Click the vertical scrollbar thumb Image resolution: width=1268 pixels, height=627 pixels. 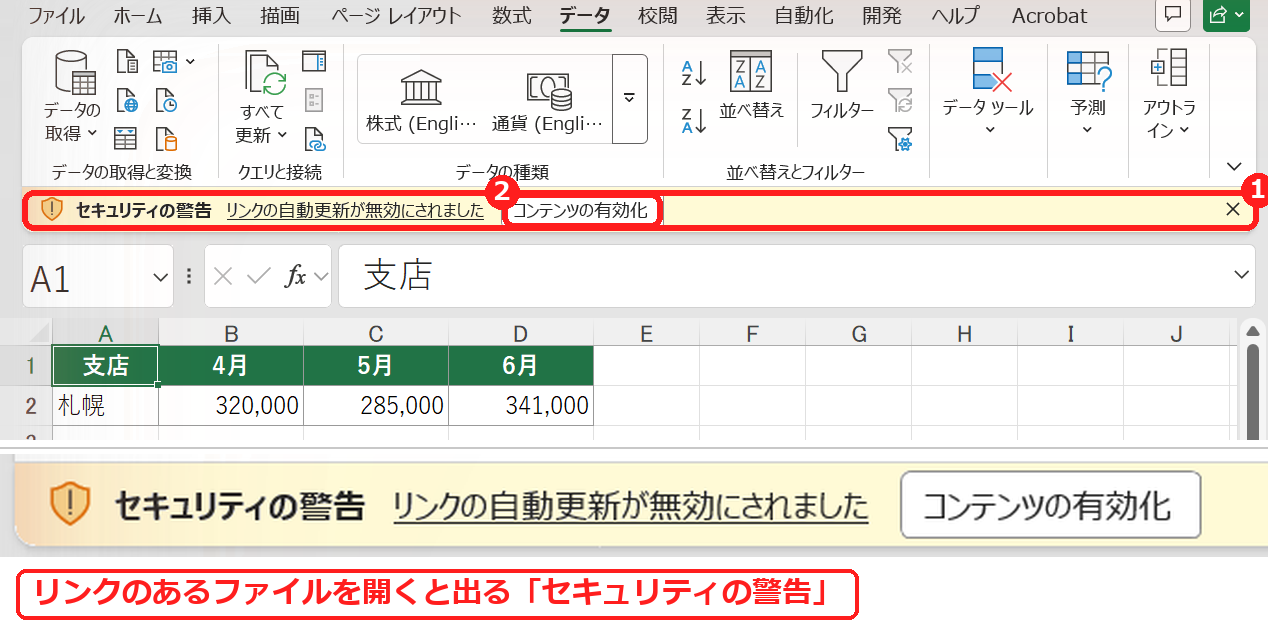pyautogui.click(x=1251, y=391)
